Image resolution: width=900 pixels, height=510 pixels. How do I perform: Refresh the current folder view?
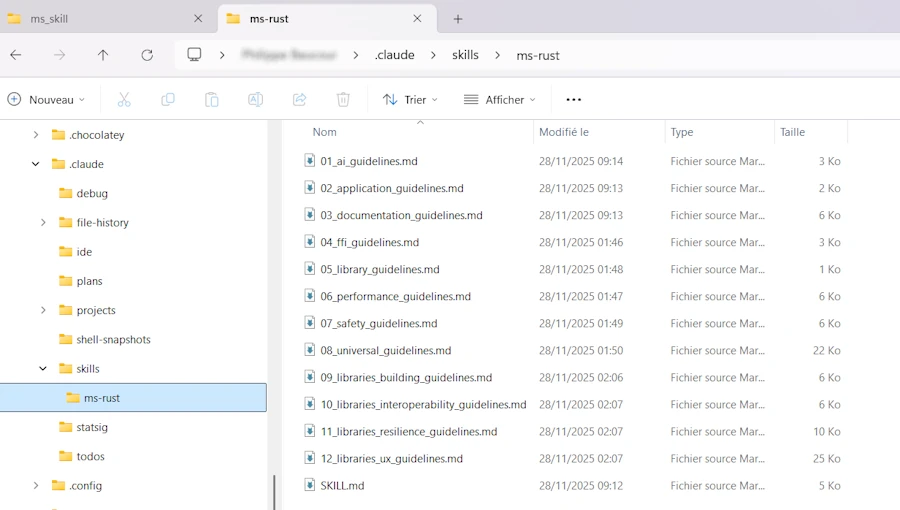(x=147, y=55)
